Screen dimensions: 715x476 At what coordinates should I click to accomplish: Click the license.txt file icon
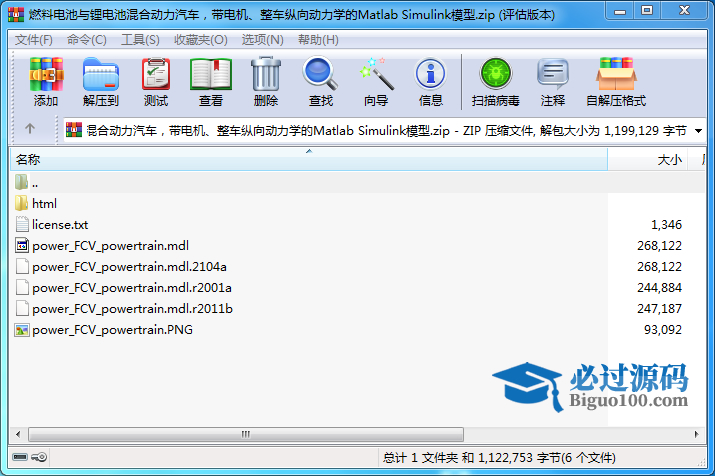[x=22, y=224]
